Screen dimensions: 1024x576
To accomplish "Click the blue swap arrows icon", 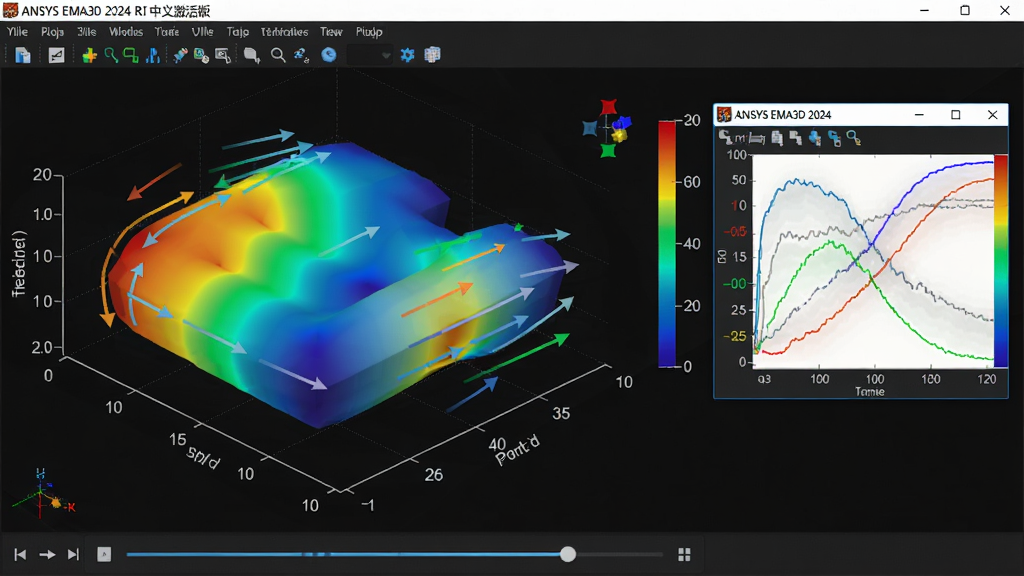I will (301, 56).
